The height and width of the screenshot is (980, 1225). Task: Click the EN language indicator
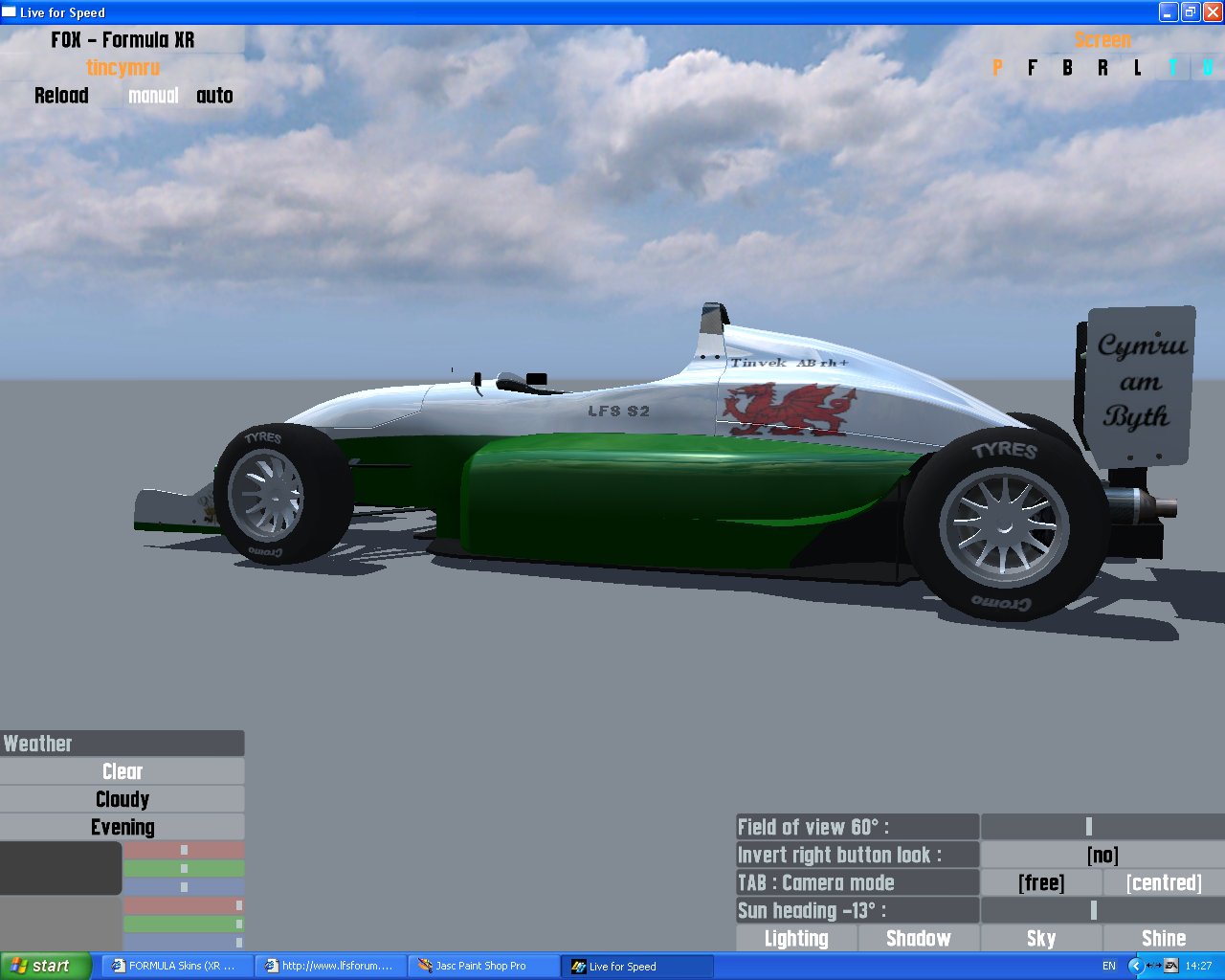click(x=1109, y=966)
